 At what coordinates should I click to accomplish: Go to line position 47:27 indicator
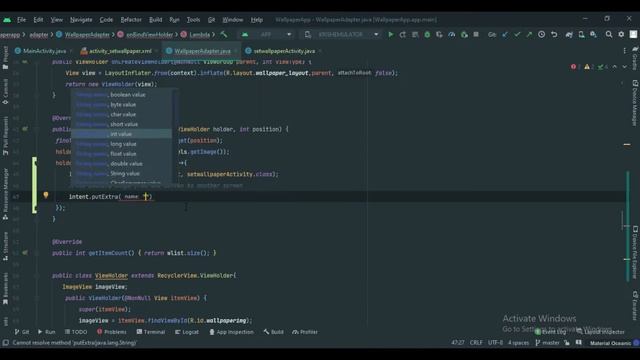tap(458, 343)
